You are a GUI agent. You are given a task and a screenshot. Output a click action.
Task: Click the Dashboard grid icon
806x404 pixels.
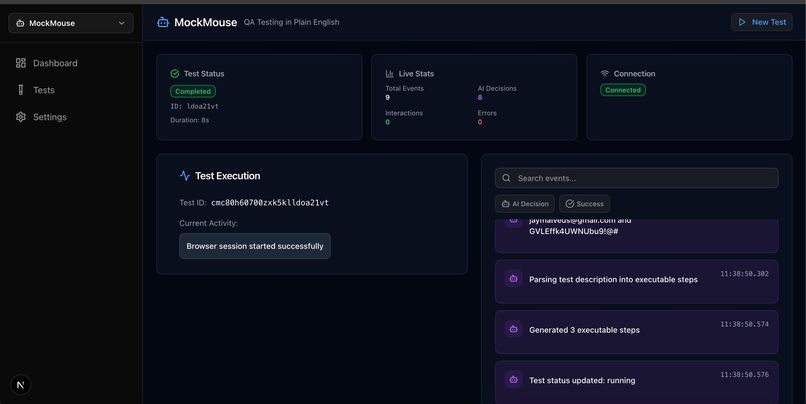click(x=21, y=63)
